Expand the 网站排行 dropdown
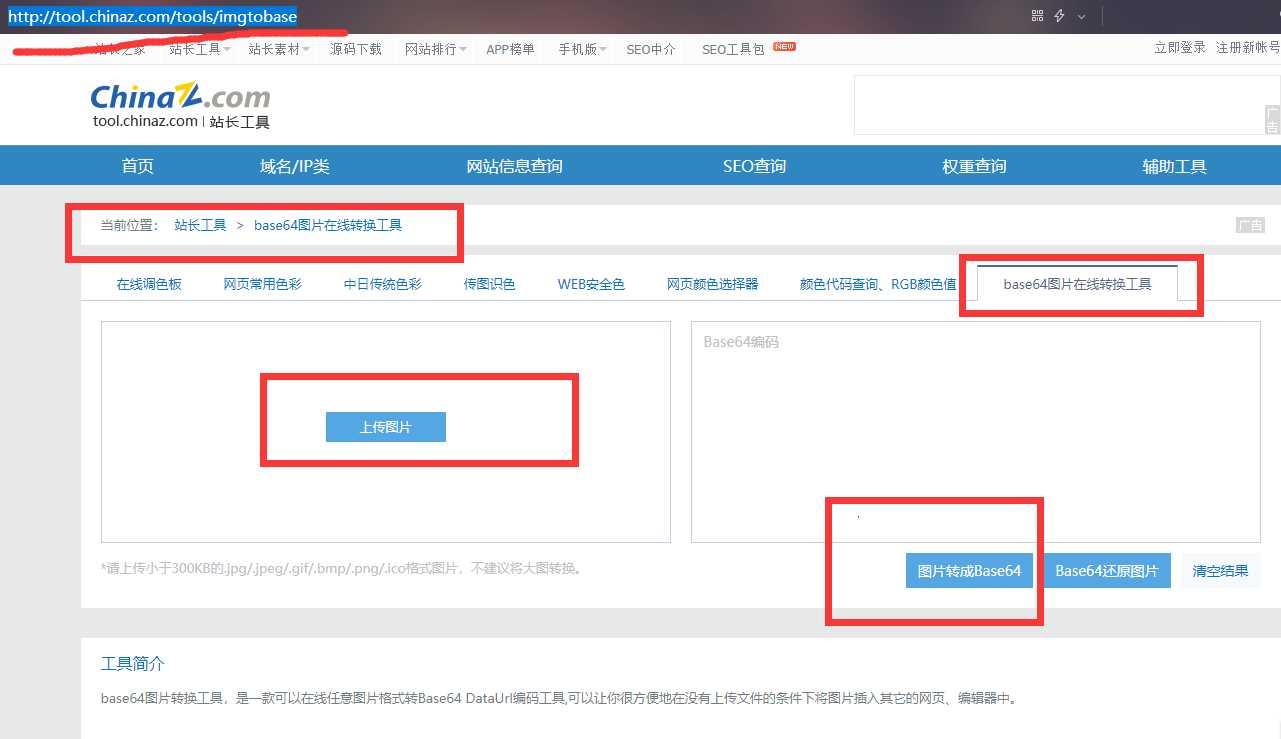1281x739 pixels. pyautogui.click(x=436, y=49)
